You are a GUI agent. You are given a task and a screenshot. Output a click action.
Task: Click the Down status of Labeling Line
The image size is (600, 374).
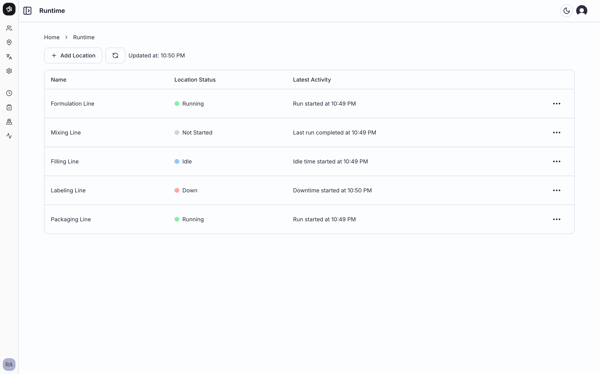(x=186, y=190)
